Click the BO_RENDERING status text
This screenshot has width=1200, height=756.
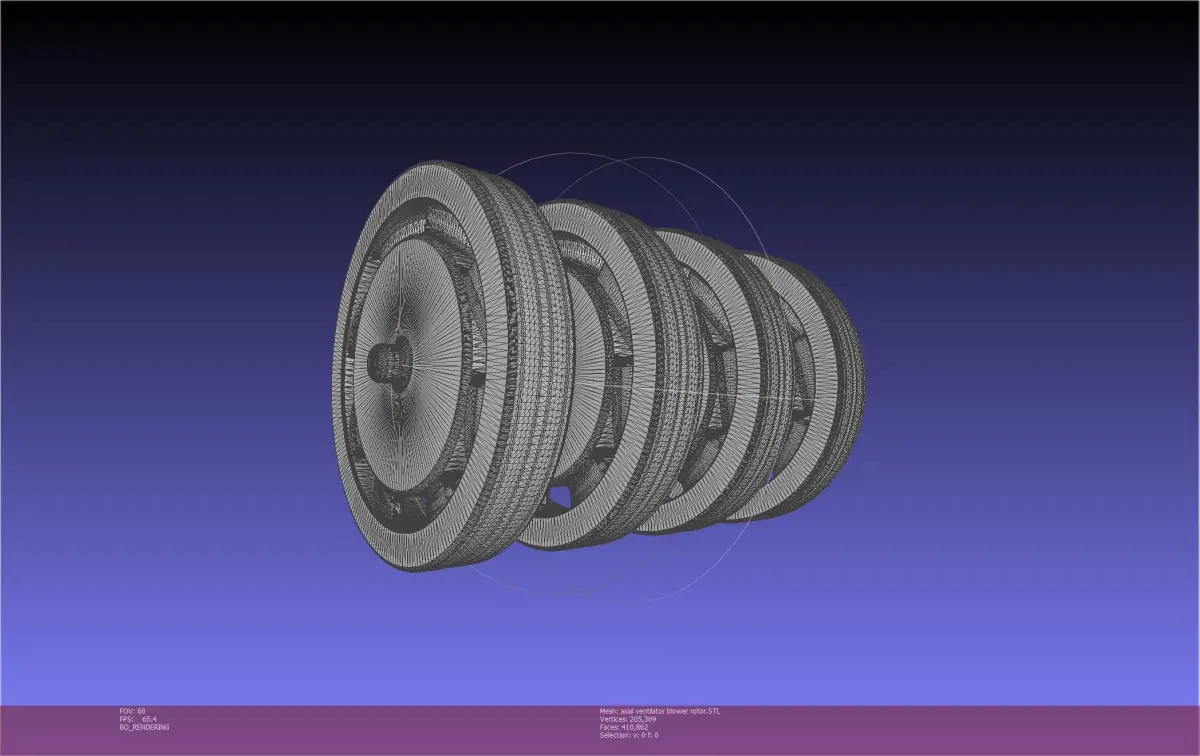tap(144, 727)
